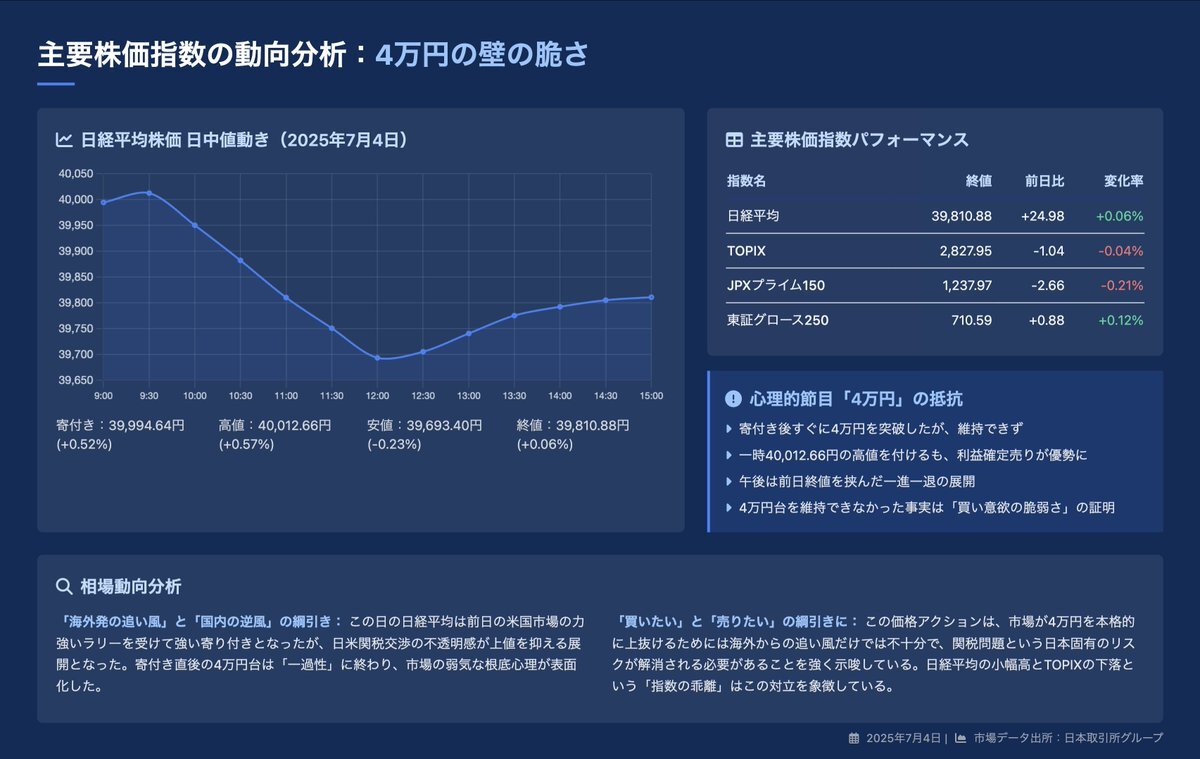Click the closing value 1,237.97
The width and height of the screenshot is (1200, 759).
(967, 286)
